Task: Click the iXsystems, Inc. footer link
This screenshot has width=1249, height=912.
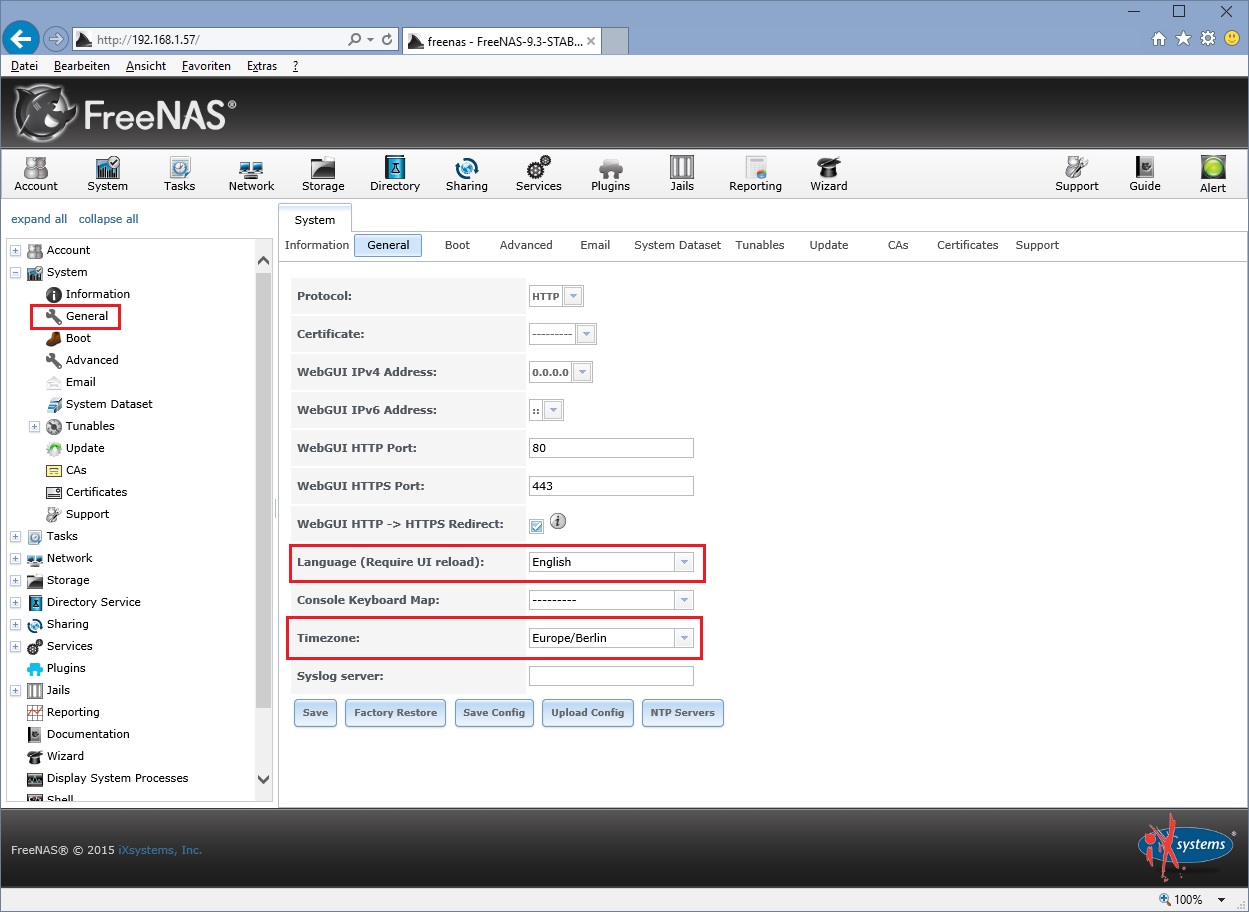Action: click(x=160, y=850)
